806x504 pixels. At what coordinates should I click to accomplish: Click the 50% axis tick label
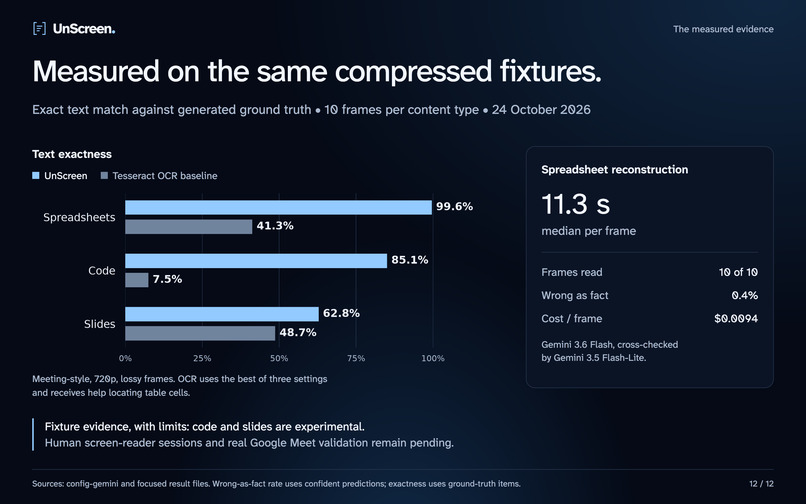pyautogui.click(x=279, y=358)
